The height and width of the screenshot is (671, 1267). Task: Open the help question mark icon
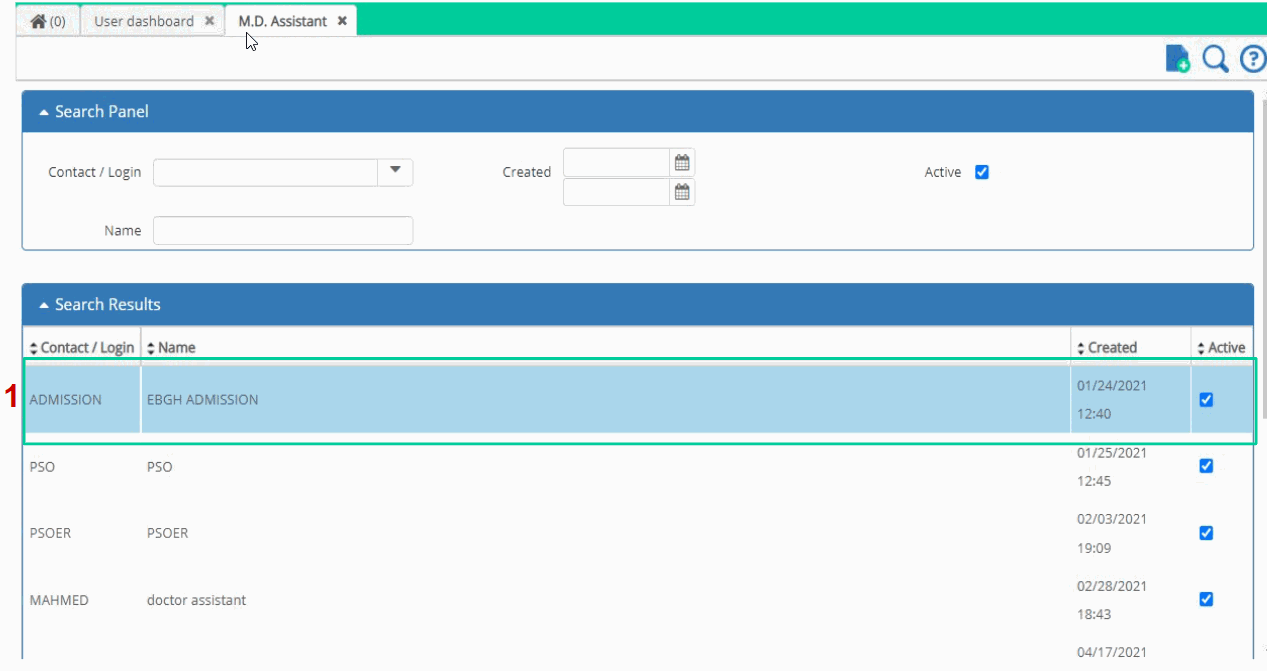(x=1253, y=59)
